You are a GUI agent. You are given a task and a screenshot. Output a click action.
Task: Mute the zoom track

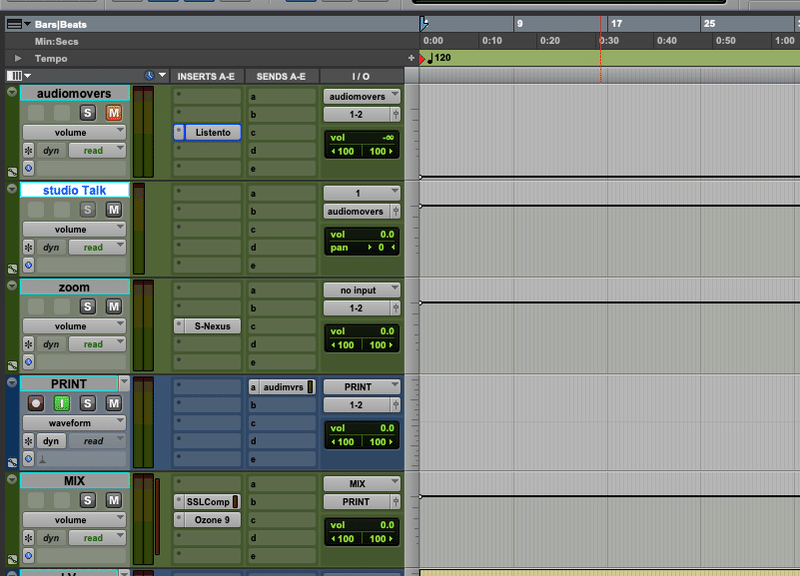tap(113, 307)
